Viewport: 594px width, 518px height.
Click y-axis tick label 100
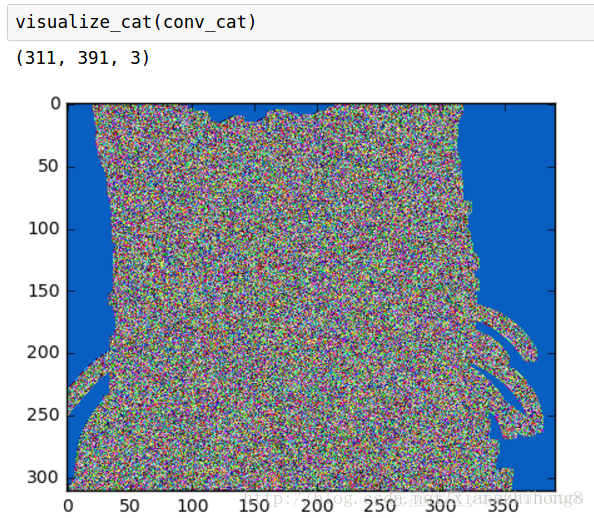44,228
